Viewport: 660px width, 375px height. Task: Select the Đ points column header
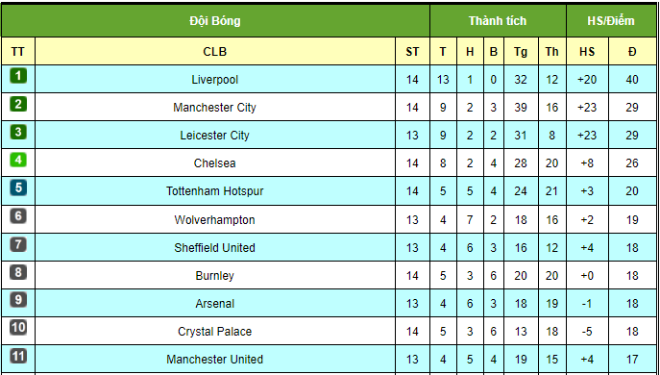point(632,51)
